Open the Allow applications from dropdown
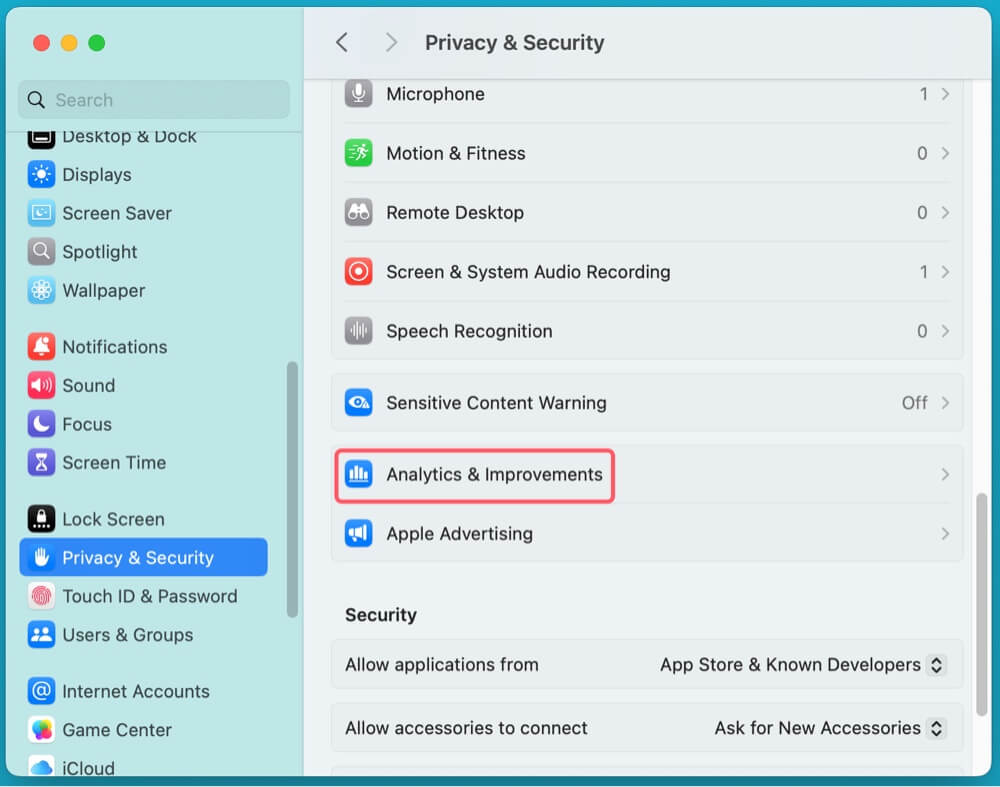 click(935, 665)
